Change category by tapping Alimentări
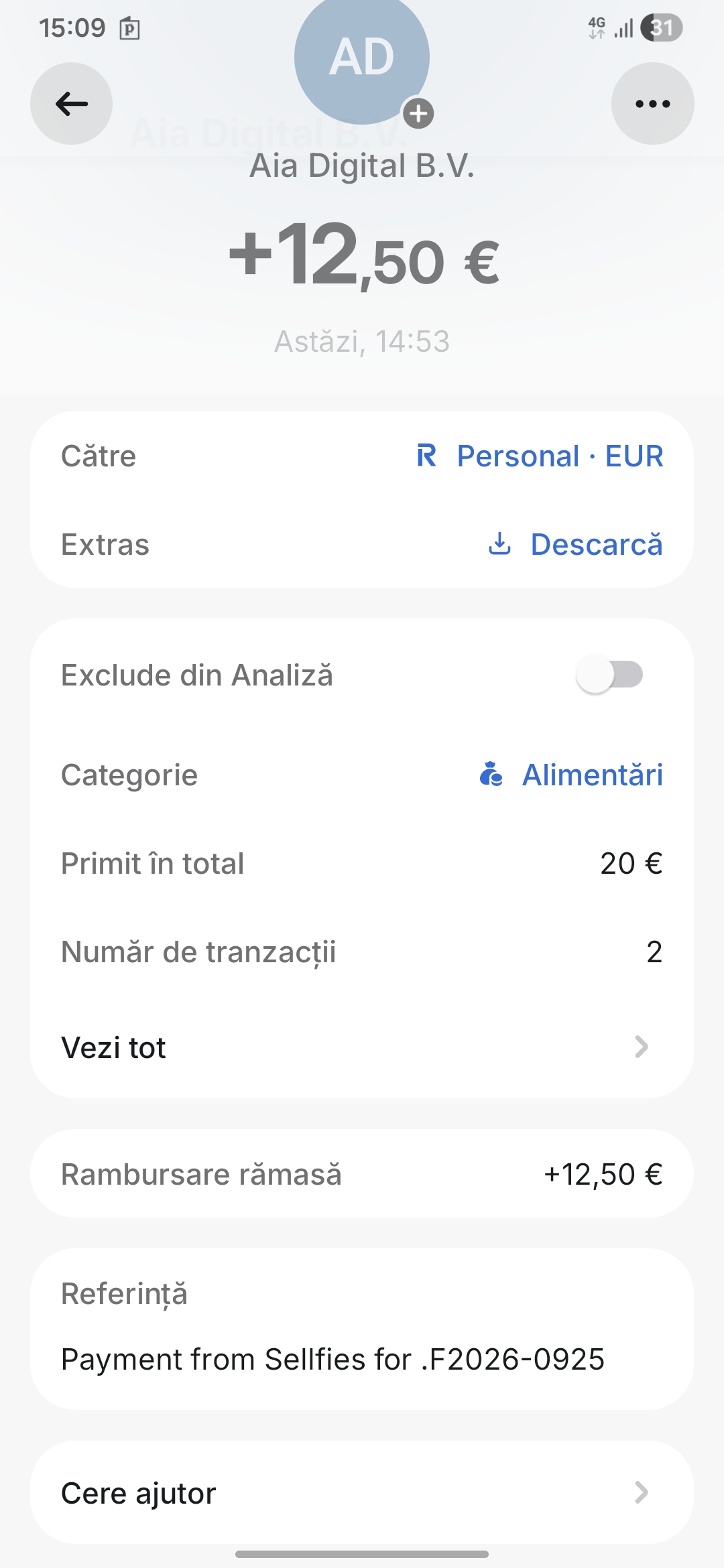 click(x=592, y=775)
